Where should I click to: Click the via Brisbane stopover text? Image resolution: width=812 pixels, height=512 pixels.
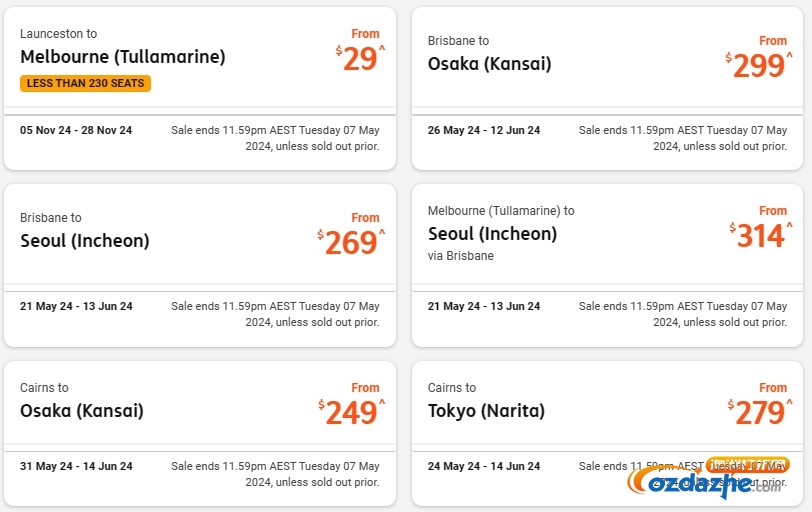(x=460, y=256)
